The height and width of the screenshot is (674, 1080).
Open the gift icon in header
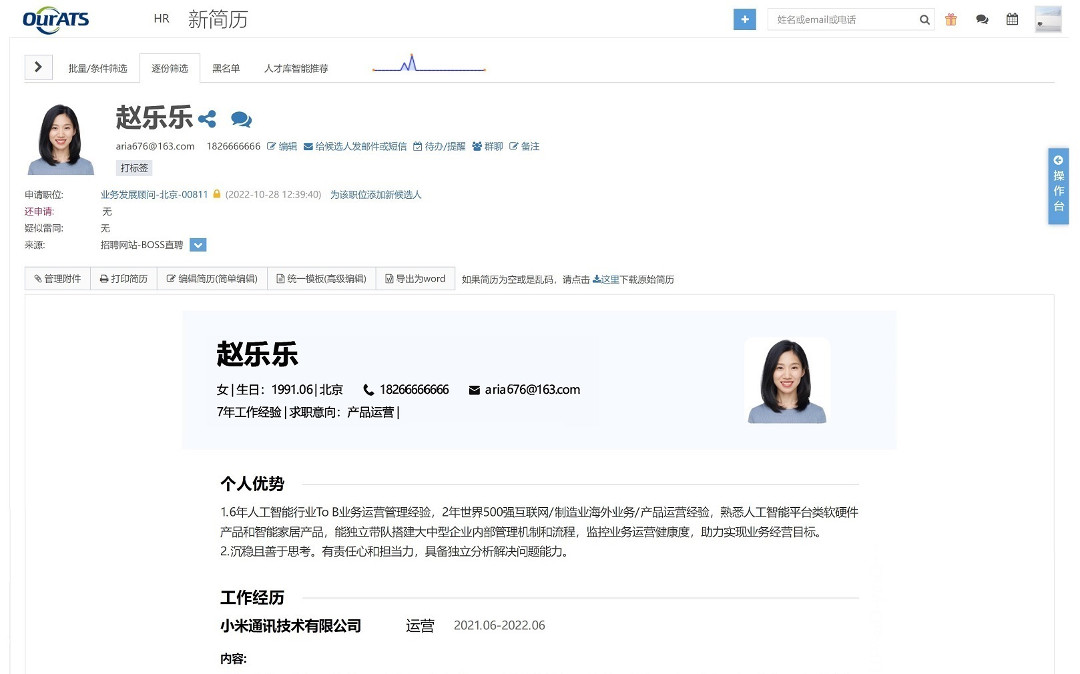coord(951,20)
